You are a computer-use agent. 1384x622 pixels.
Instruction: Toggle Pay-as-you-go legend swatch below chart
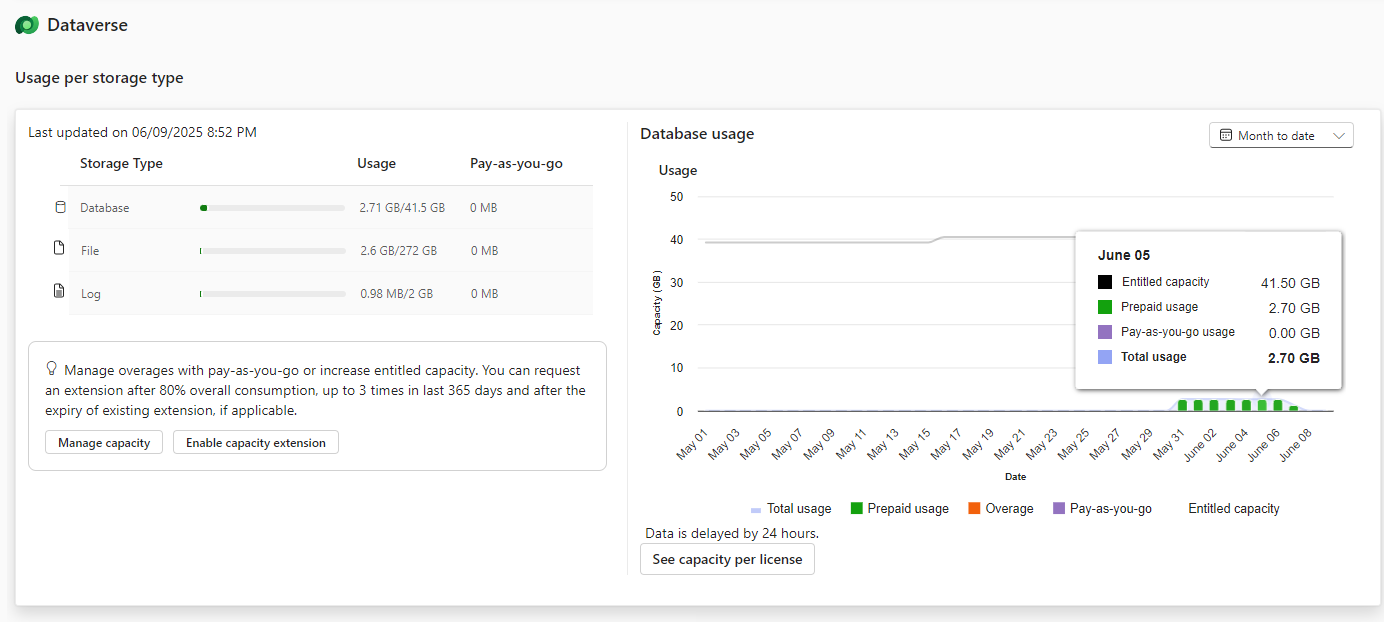pos(1059,508)
